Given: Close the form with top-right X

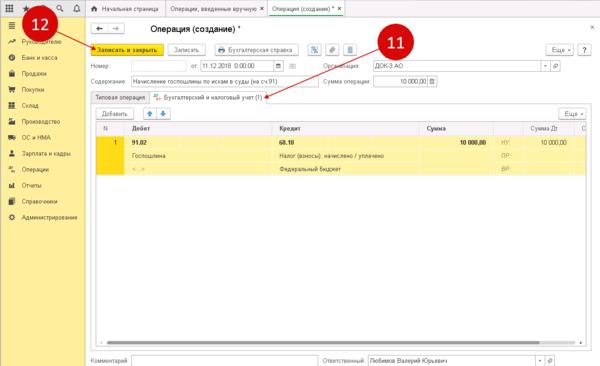Looking at the screenshot, I should pos(592,27).
